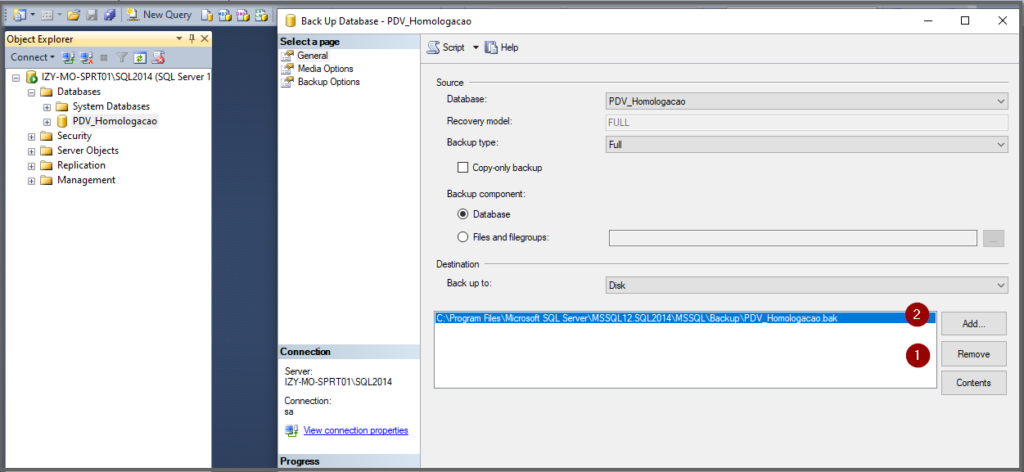Select the Replication folder
This screenshot has width=1024, height=472.
pyautogui.click(x=81, y=165)
